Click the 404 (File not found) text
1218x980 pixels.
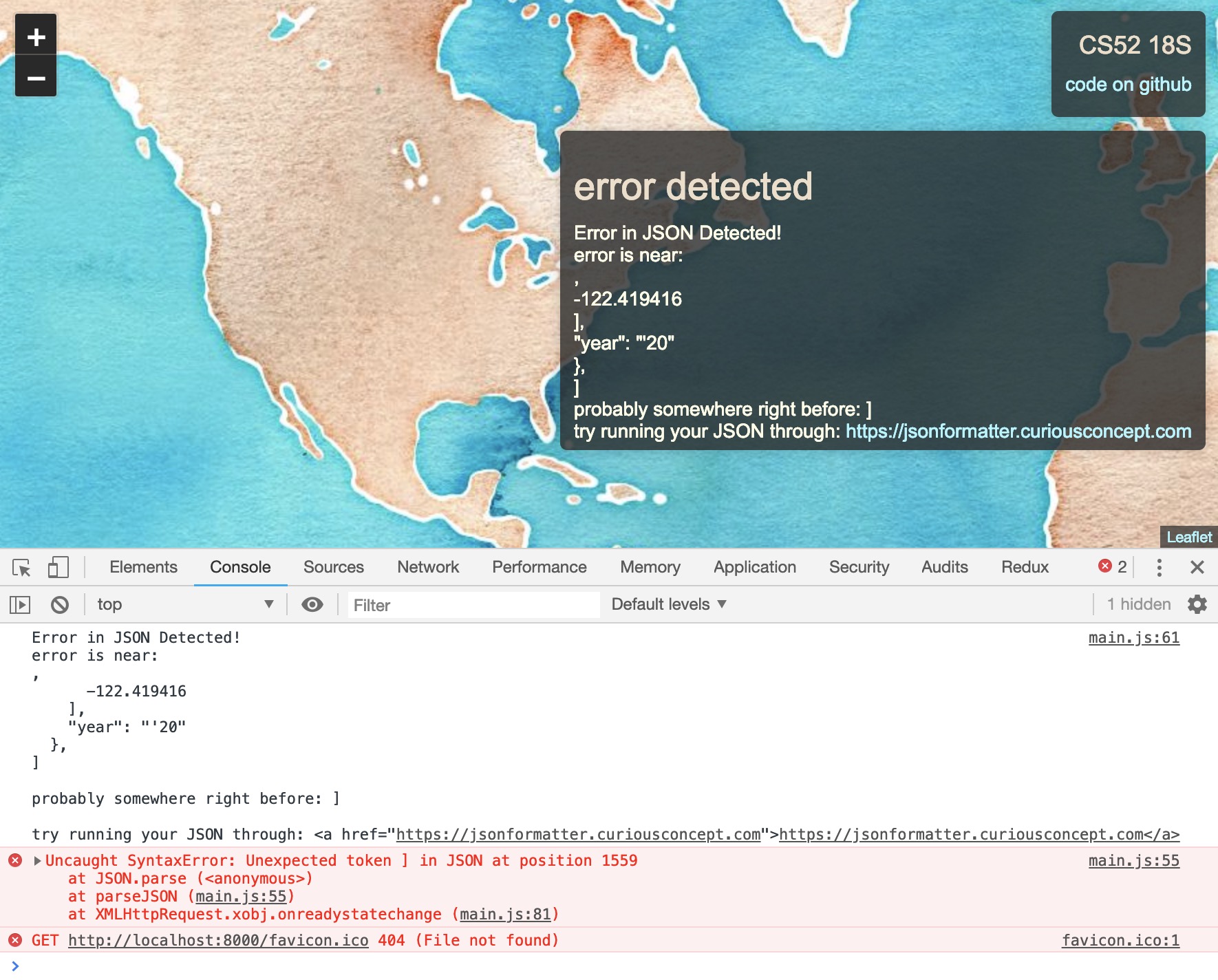(x=468, y=941)
